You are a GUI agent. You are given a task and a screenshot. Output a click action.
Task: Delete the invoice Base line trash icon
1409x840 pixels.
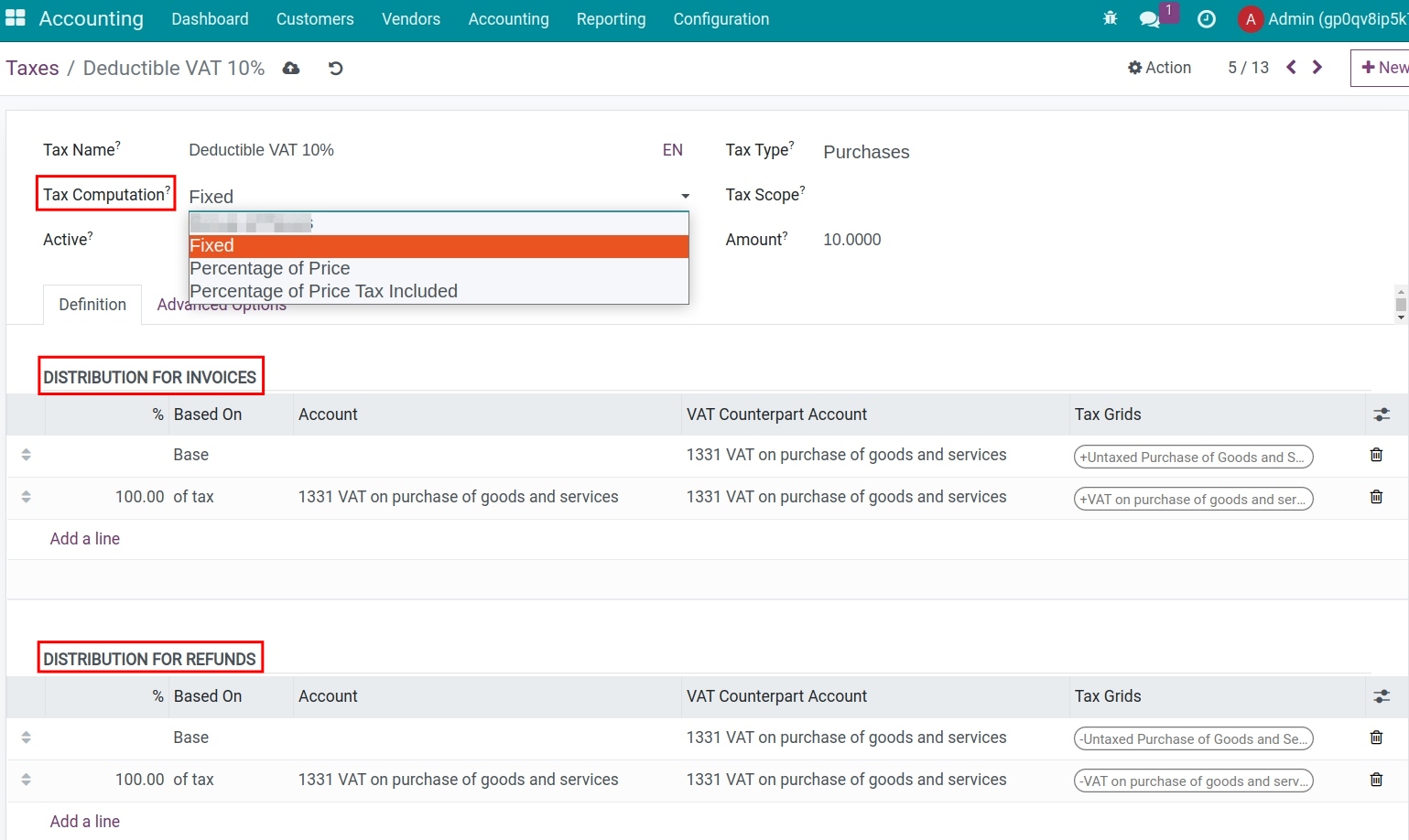pyautogui.click(x=1375, y=455)
